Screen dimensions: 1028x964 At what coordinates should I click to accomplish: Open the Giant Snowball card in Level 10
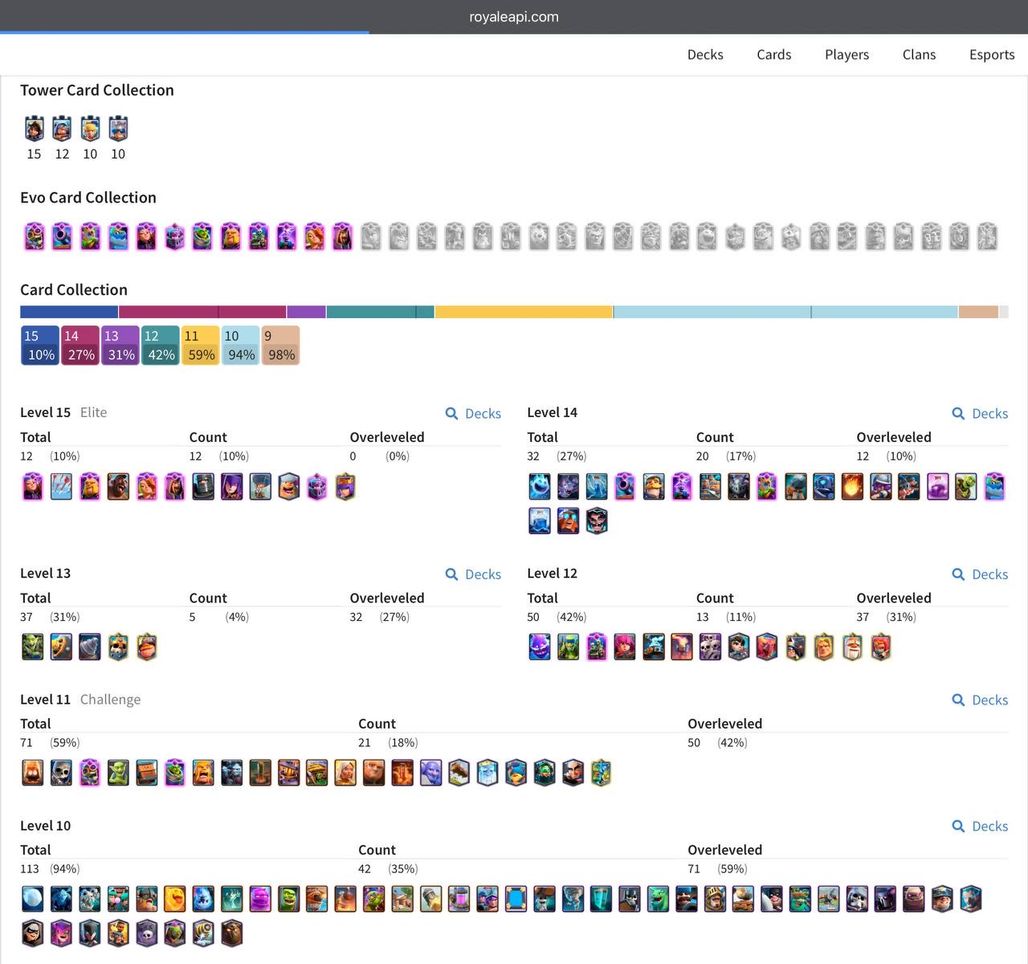point(33,899)
